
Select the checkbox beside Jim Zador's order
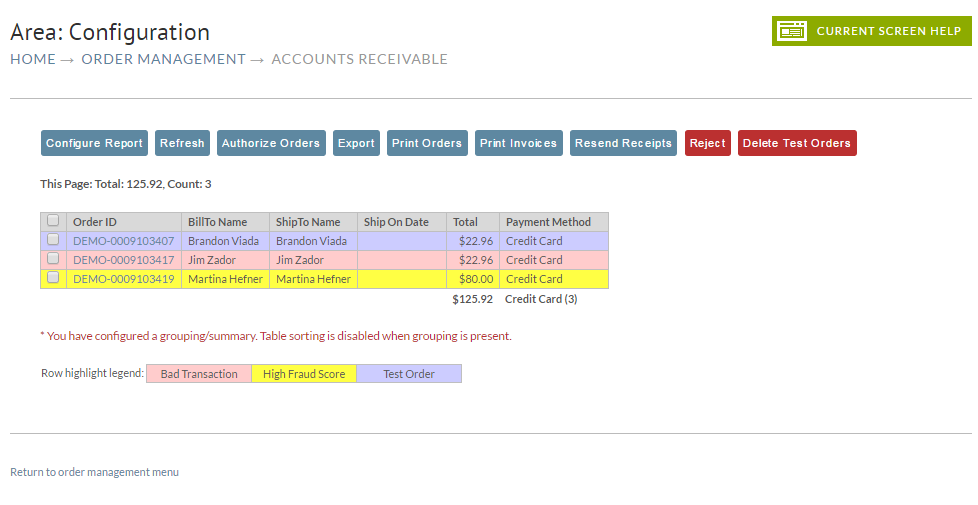tap(53, 258)
